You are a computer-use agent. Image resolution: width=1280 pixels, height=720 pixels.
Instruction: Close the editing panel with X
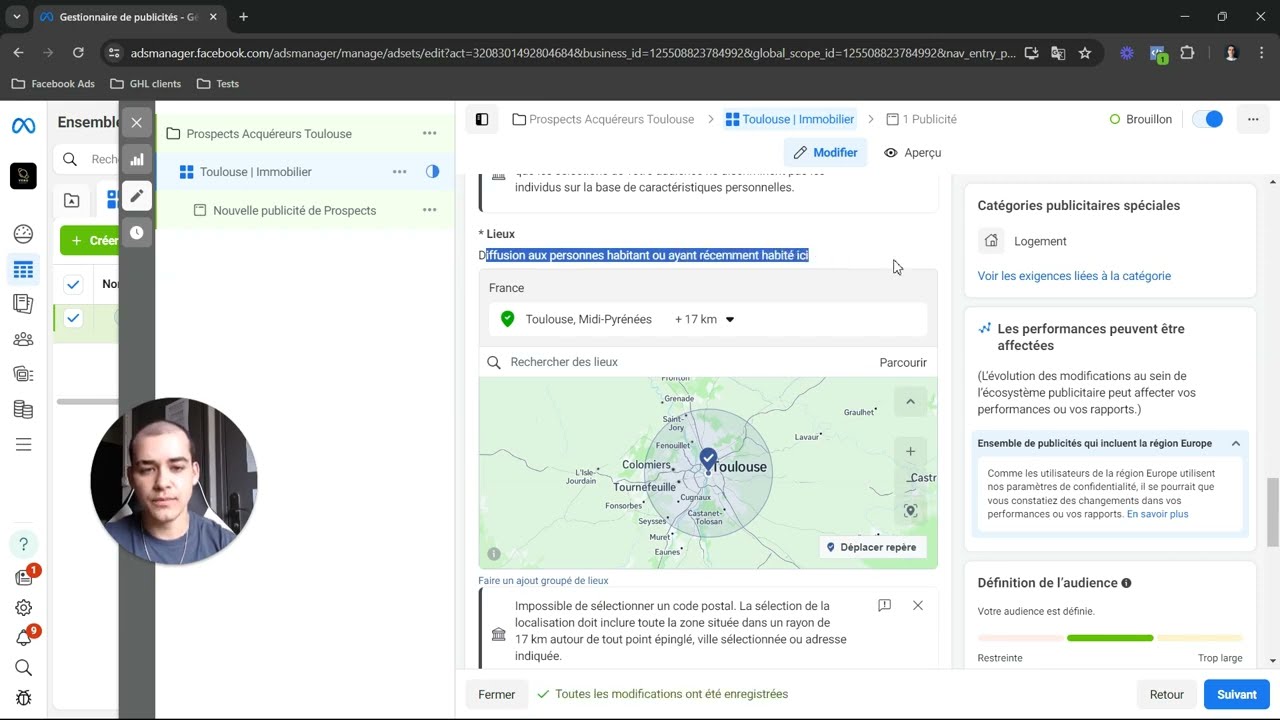(137, 122)
